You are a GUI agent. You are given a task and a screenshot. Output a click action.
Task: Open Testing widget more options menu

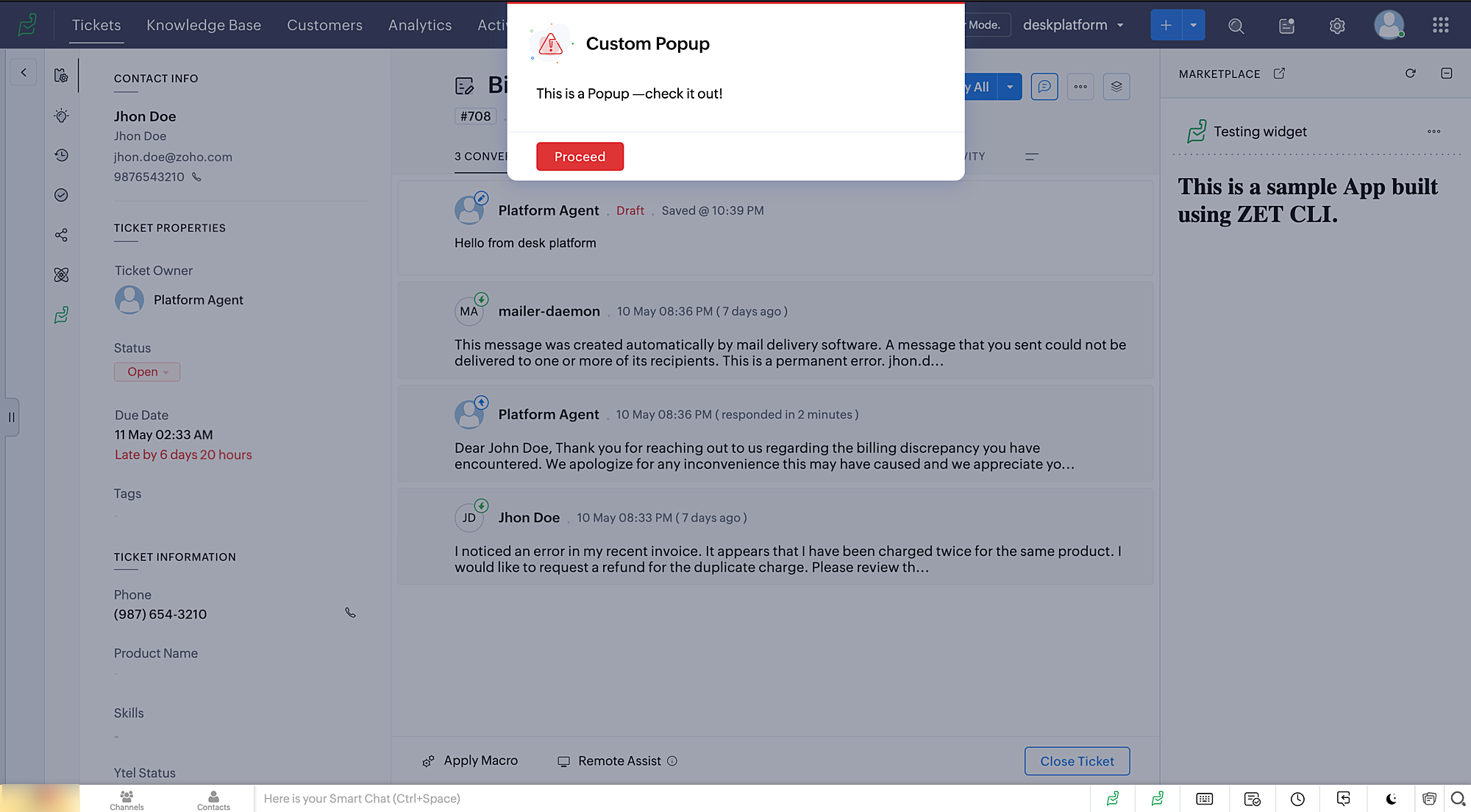click(x=1433, y=132)
